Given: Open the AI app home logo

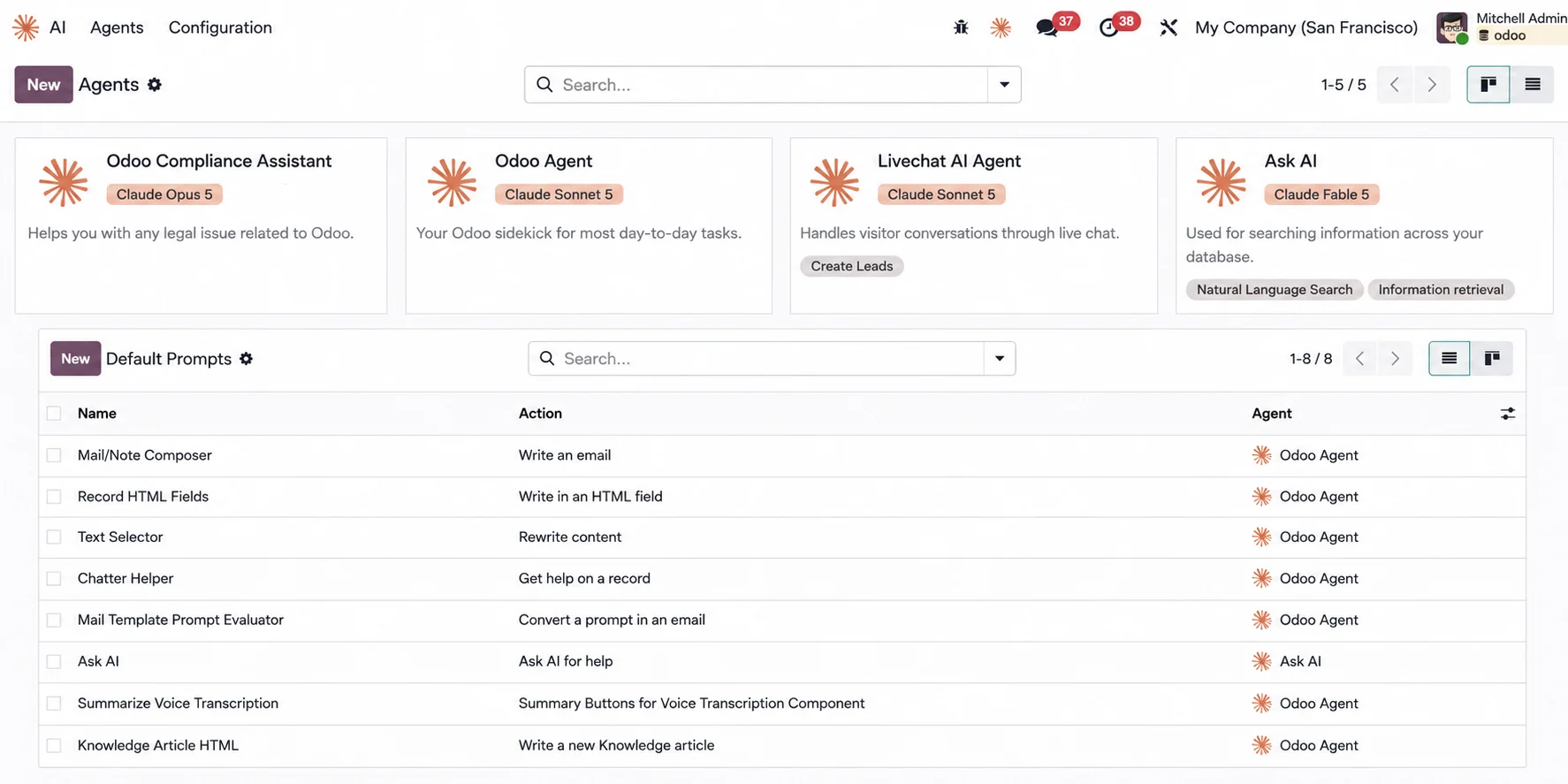Looking at the screenshot, I should 26,27.
